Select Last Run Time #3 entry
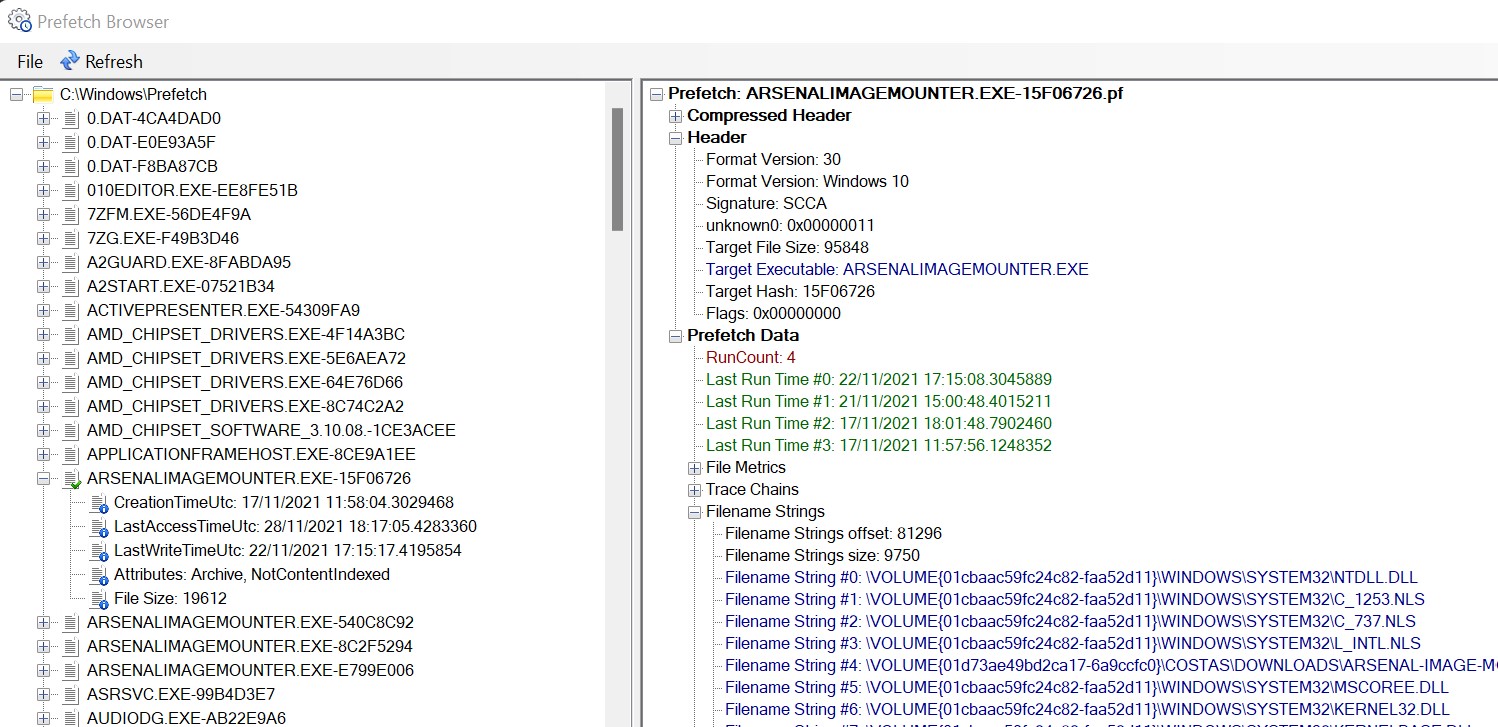The width and height of the screenshot is (1498, 727). (x=879, y=445)
